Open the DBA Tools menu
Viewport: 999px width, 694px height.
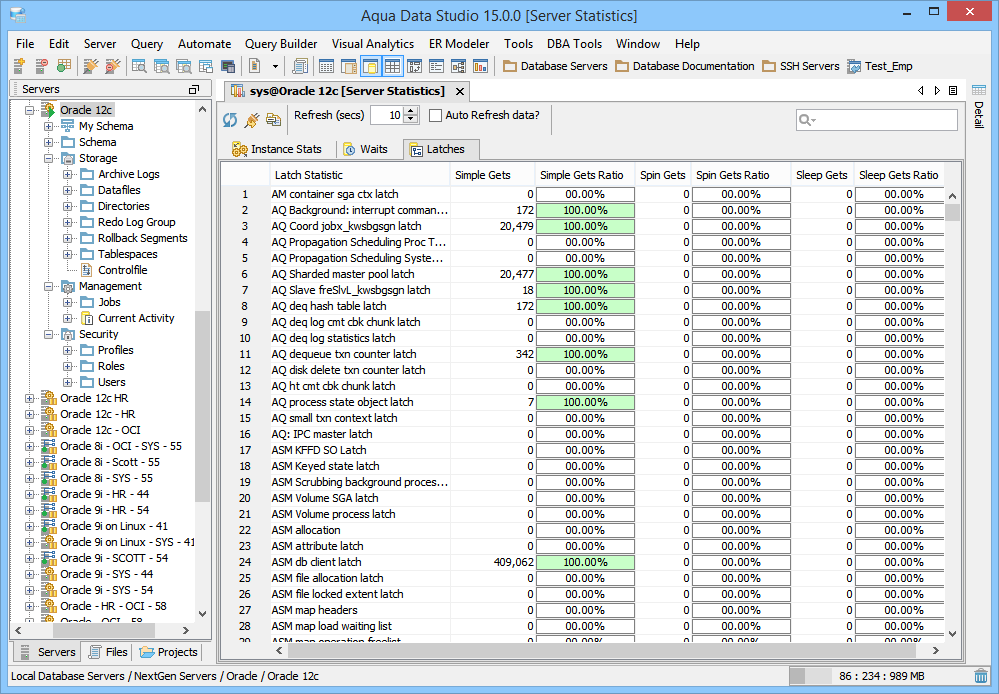coord(574,44)
